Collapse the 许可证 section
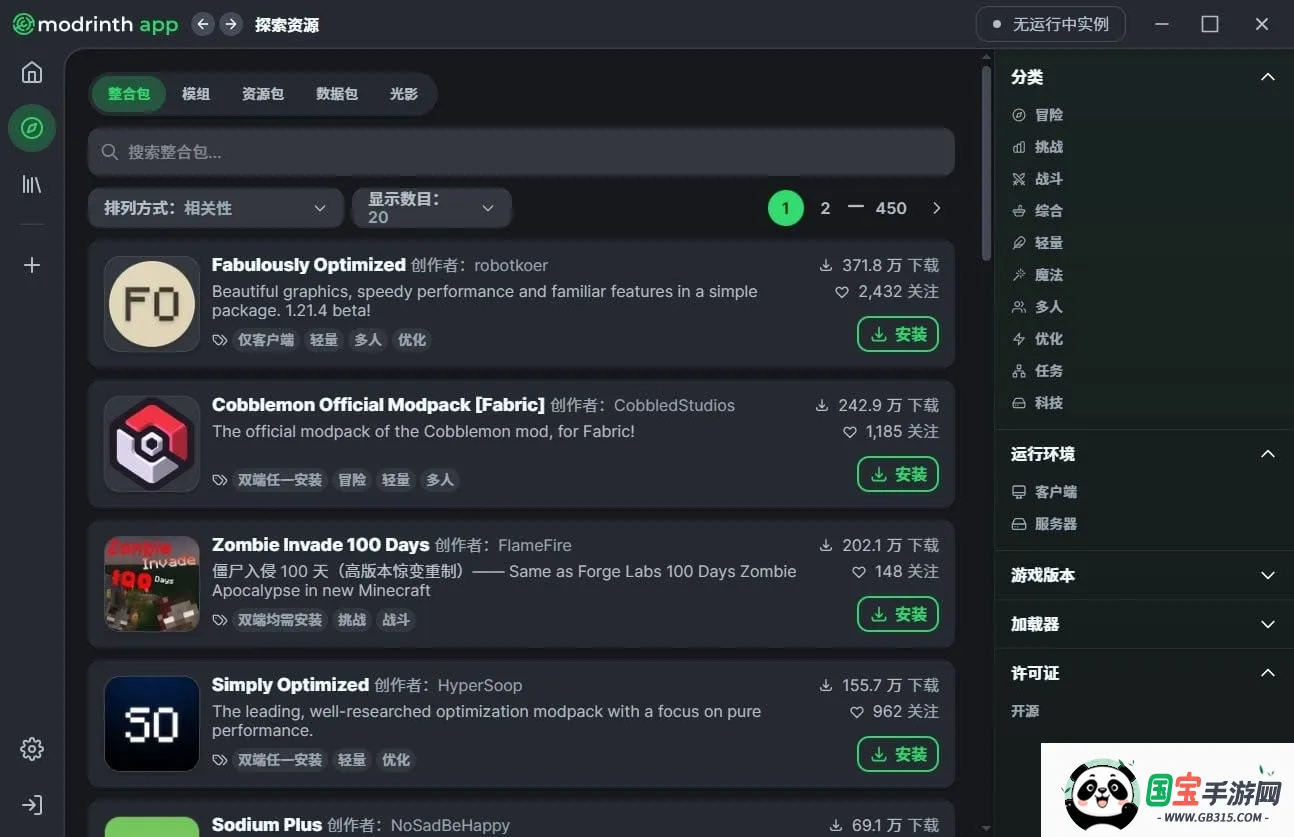 pyautogui.click(x=1268, y=673)
